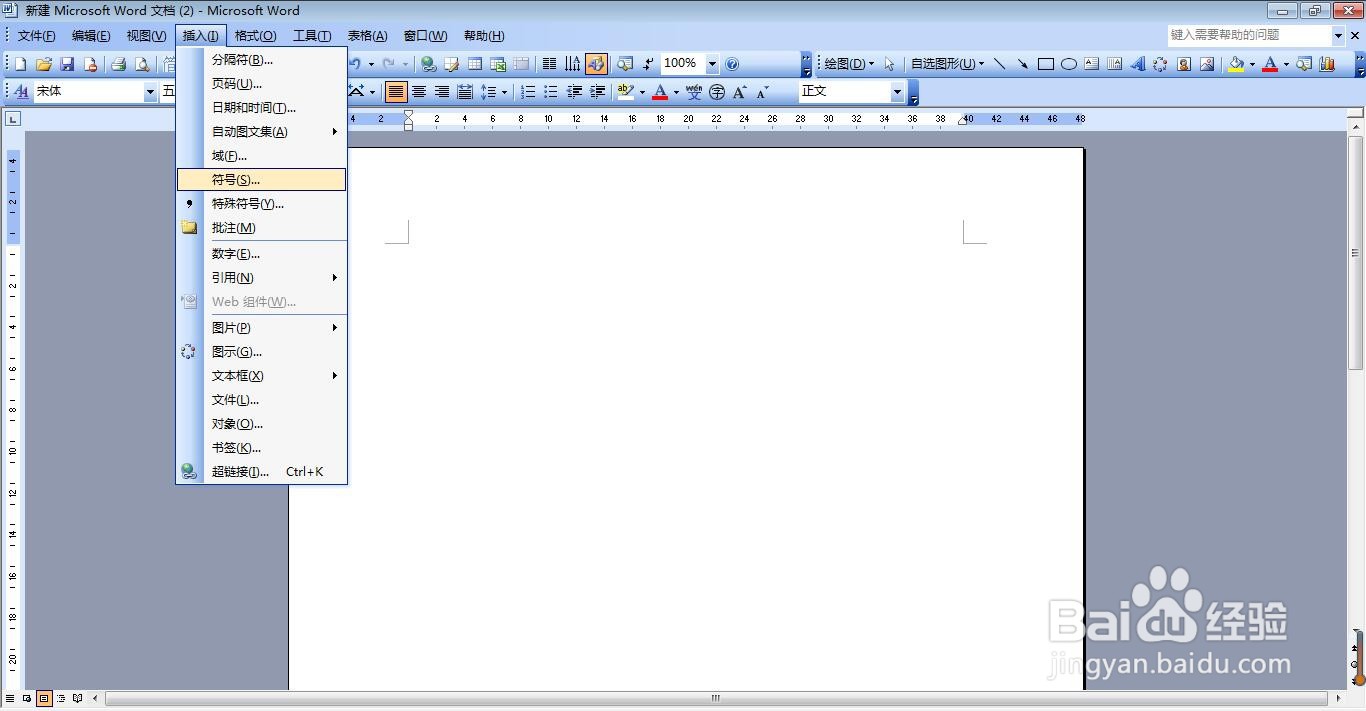Click the Insert Clip Art icon

tap(1184, 64)
